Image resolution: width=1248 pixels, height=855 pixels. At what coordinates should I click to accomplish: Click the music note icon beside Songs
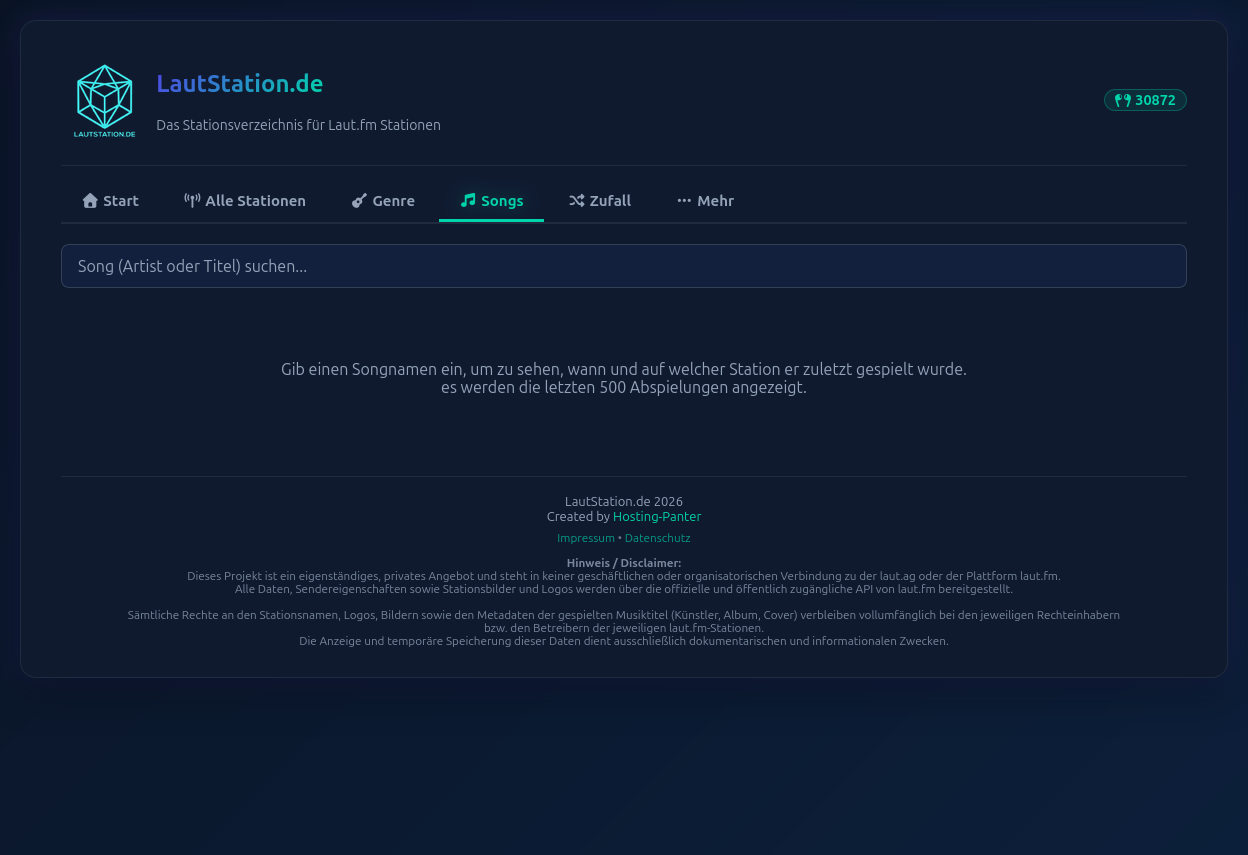click(x=468, y=200)
